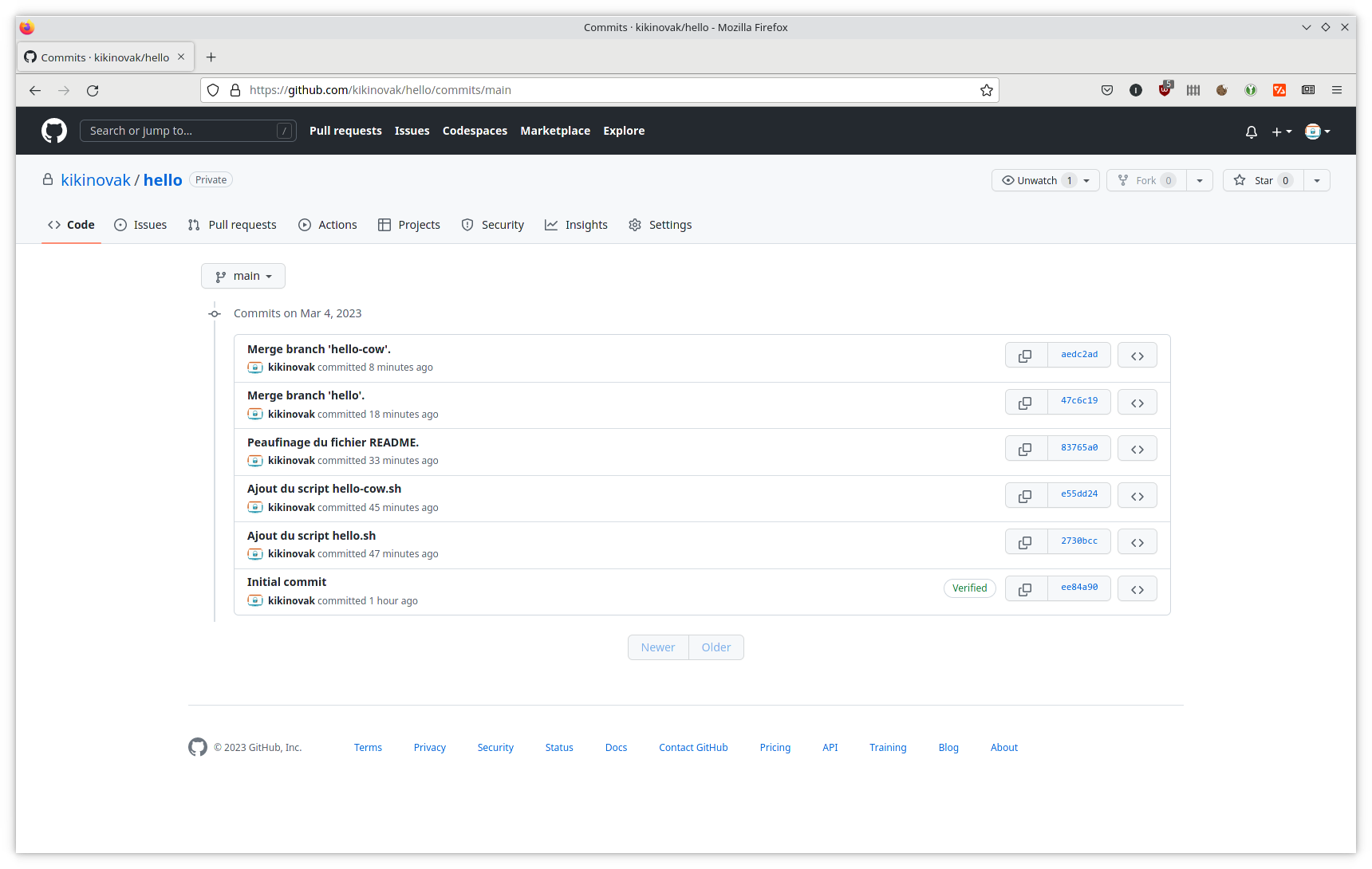Browse repository at commit 2730bcc
This screenshot has height=869, width=1372.
tap(1137, 542)
